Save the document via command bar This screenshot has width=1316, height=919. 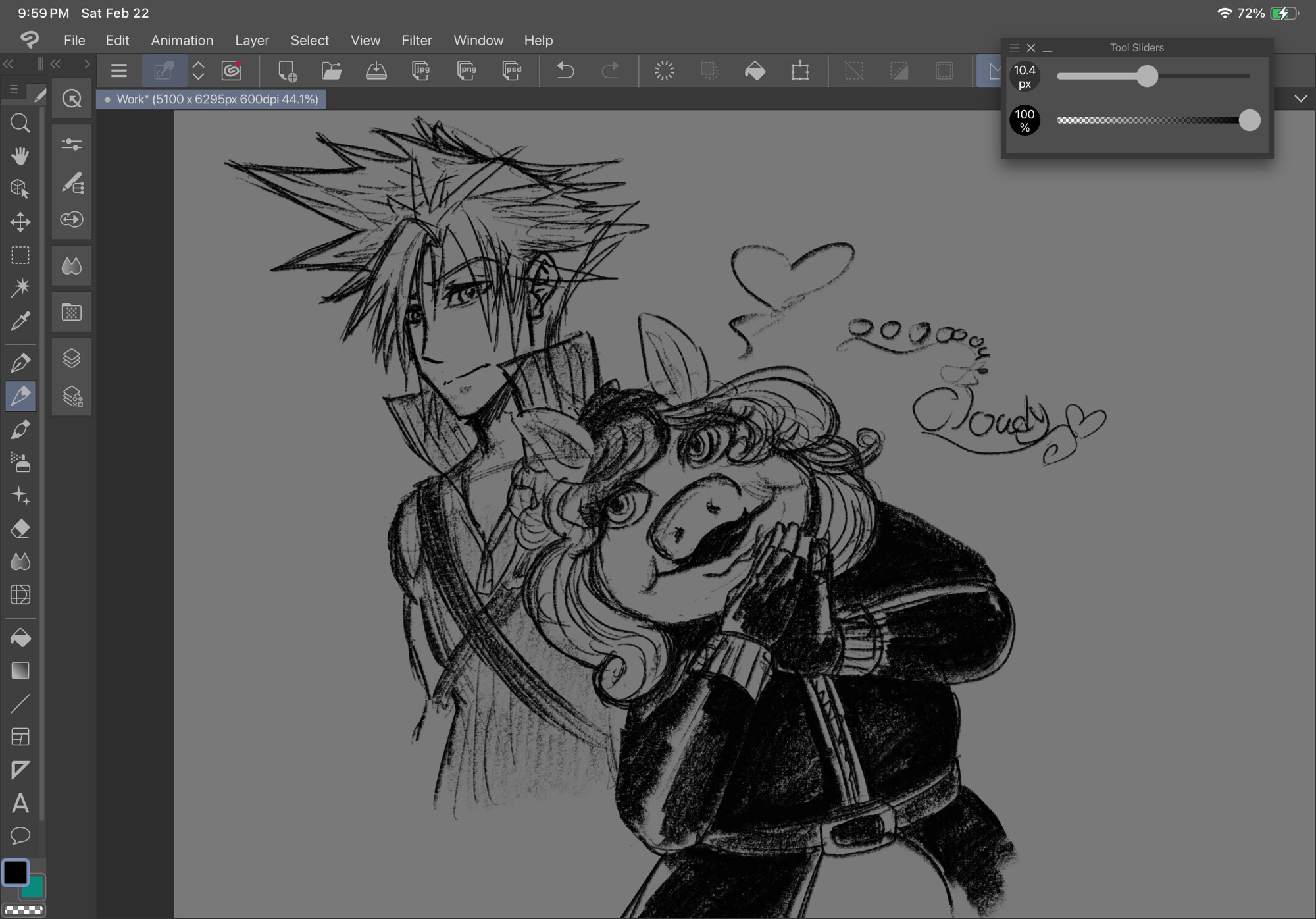[x=376, y=70]
